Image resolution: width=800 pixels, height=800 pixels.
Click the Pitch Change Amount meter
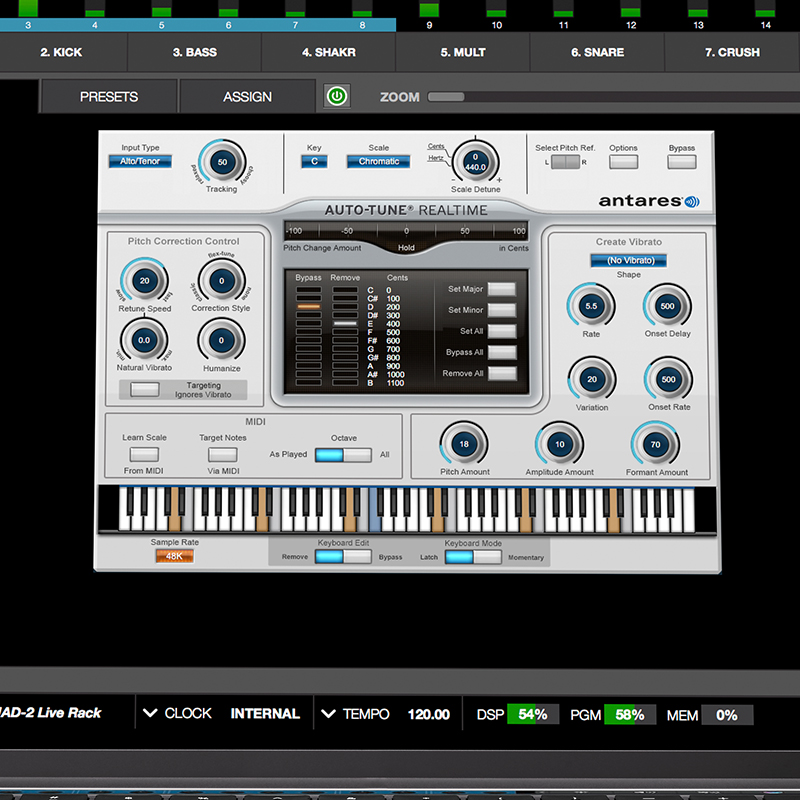pyautogui.click(x=406, y=231)
